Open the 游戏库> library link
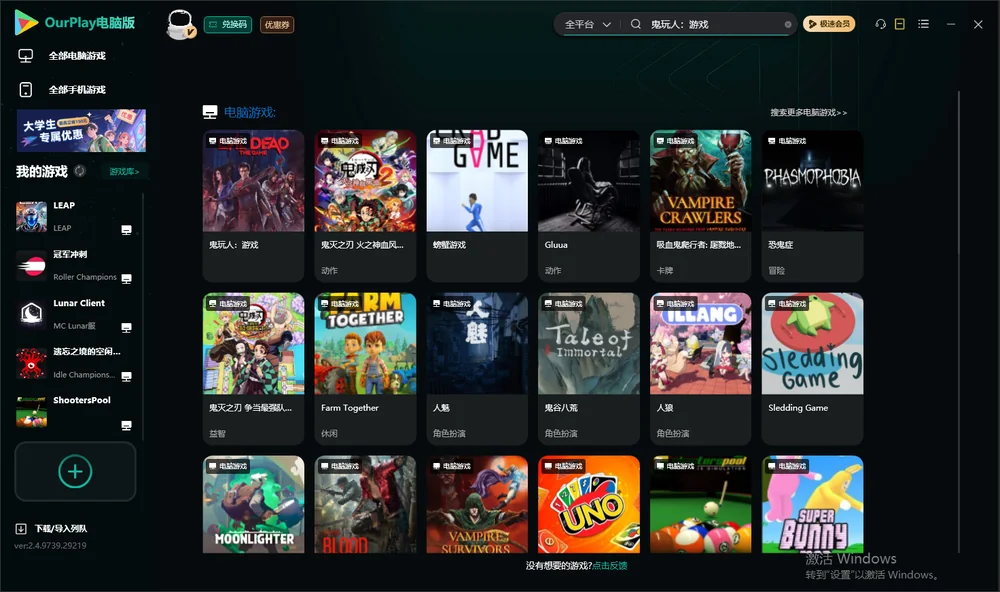This screenshot has width=1000, height=592. pyautogui.click(x=124, y=172)
